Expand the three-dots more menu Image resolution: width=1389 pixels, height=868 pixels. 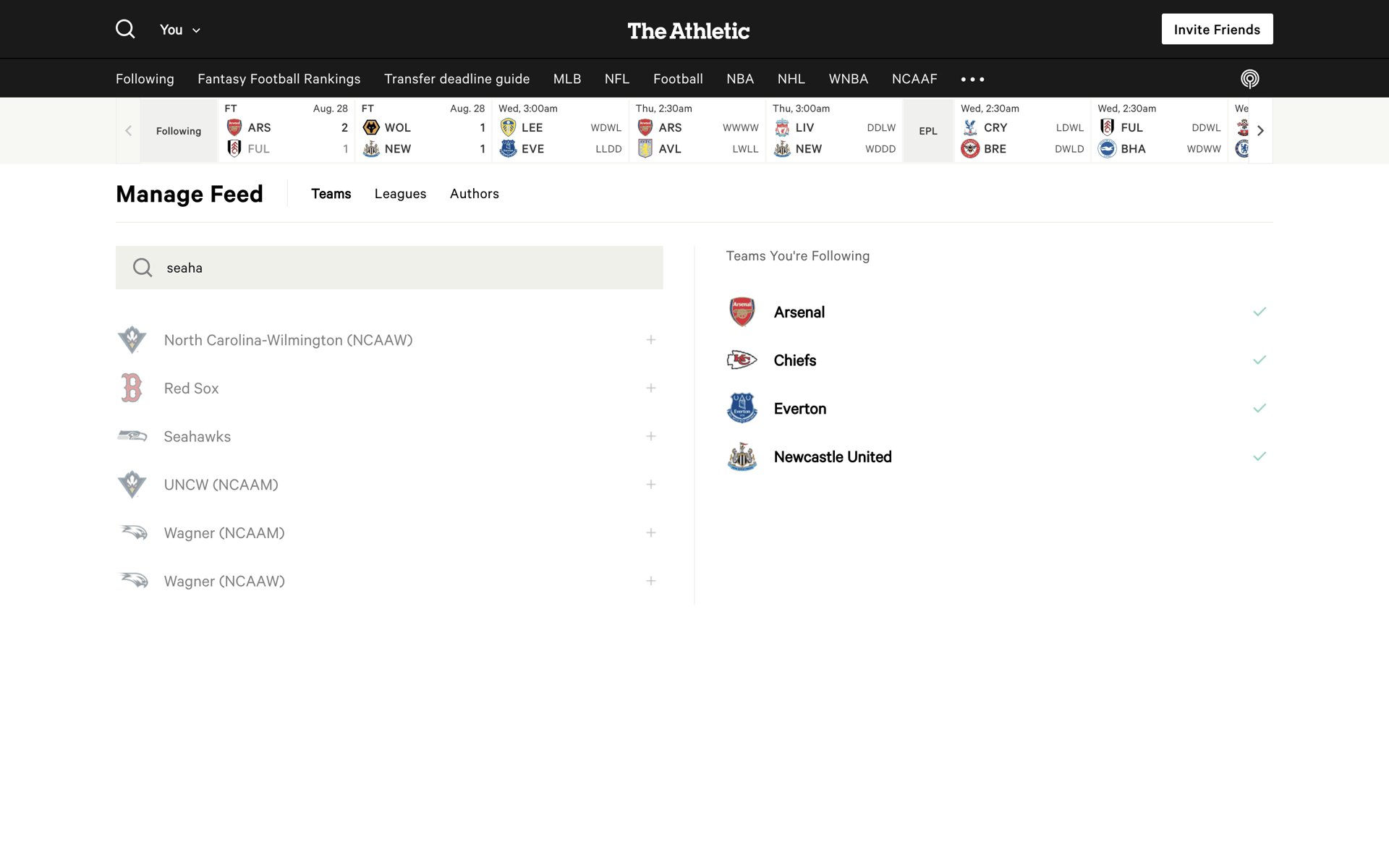click(972, 79)
